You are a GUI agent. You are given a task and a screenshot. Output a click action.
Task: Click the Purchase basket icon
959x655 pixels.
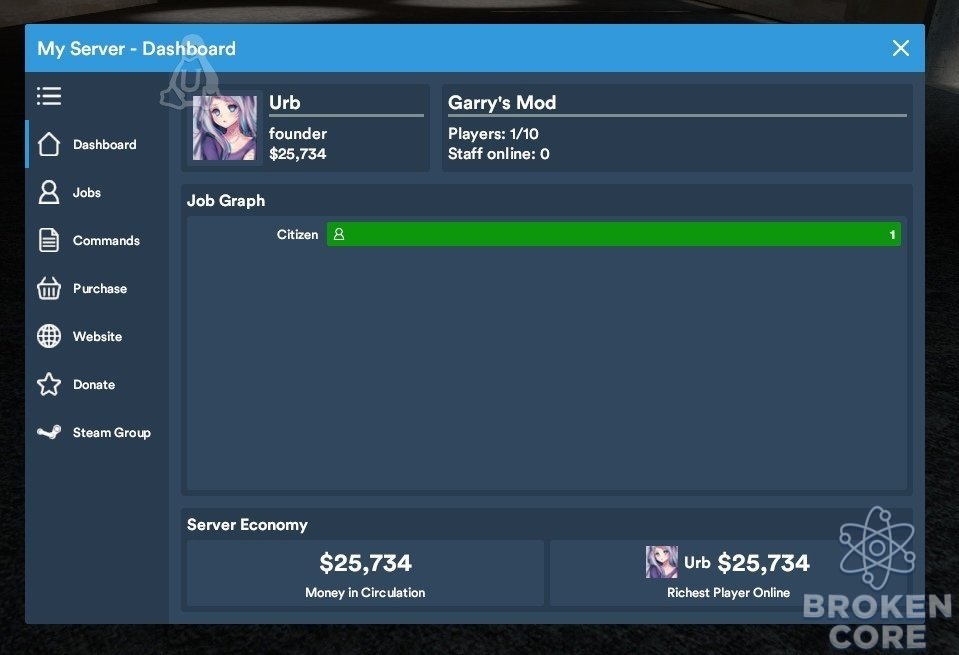tap(49, 288)
